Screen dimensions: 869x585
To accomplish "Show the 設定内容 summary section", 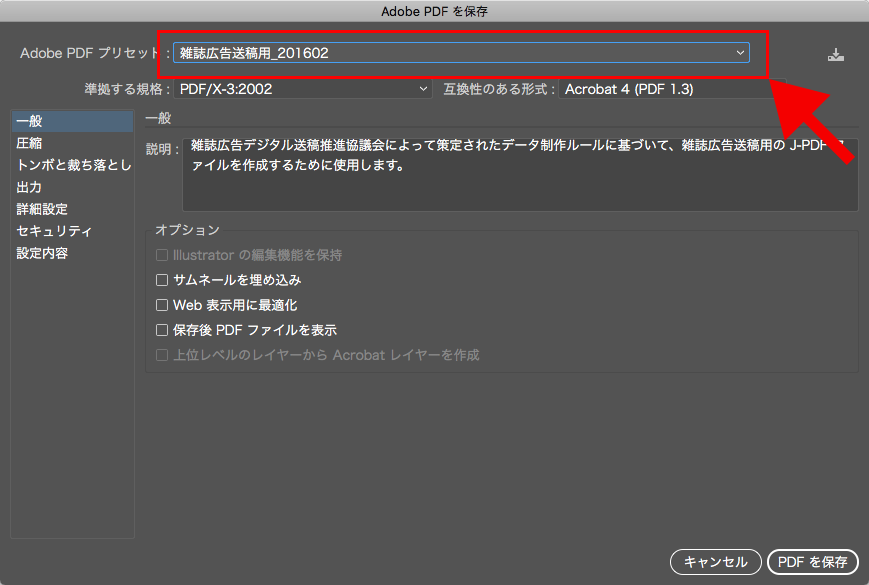I will coord(72,253).
